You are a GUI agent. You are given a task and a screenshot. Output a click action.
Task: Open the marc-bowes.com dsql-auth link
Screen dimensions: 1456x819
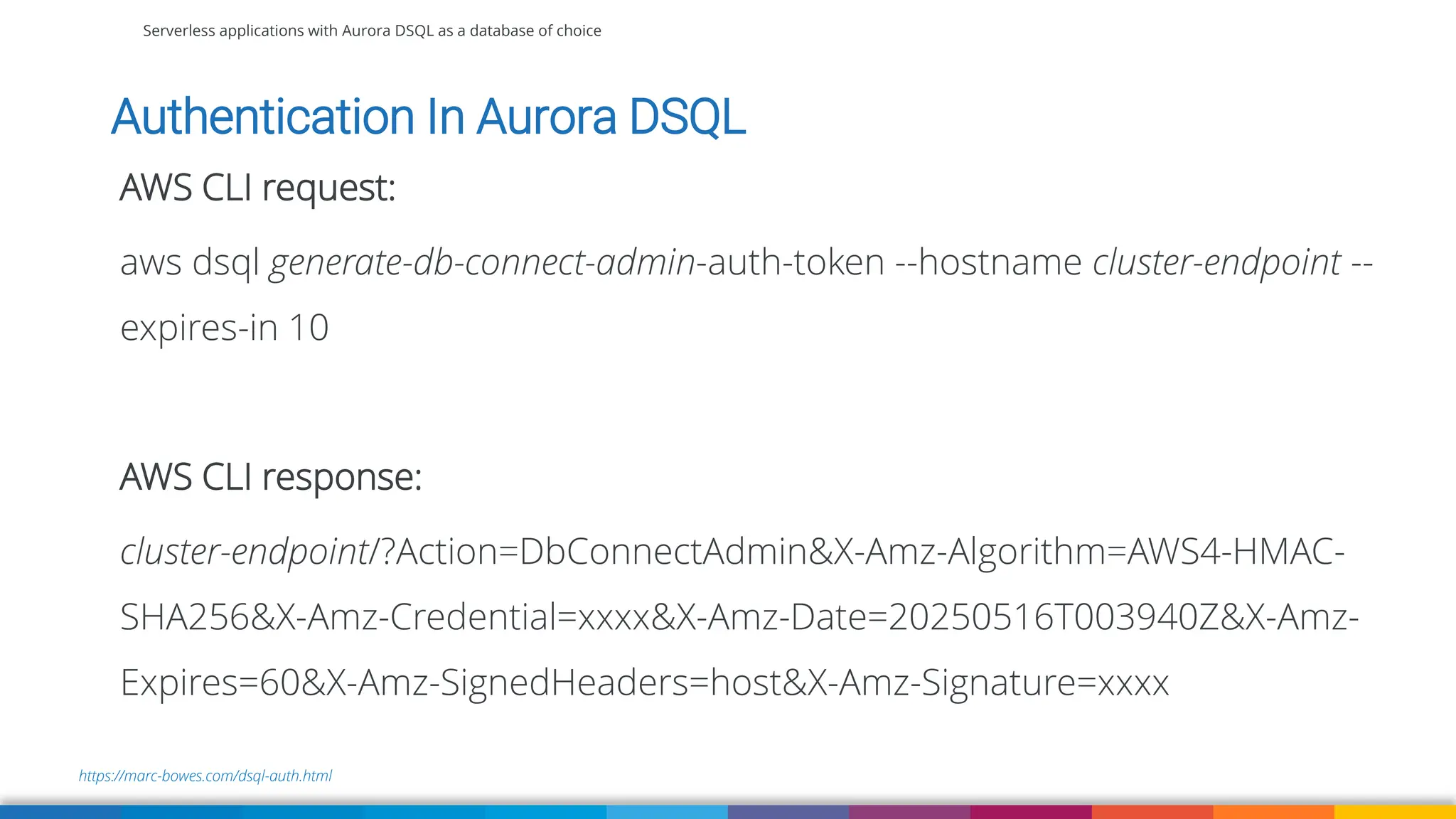(205, 776)
